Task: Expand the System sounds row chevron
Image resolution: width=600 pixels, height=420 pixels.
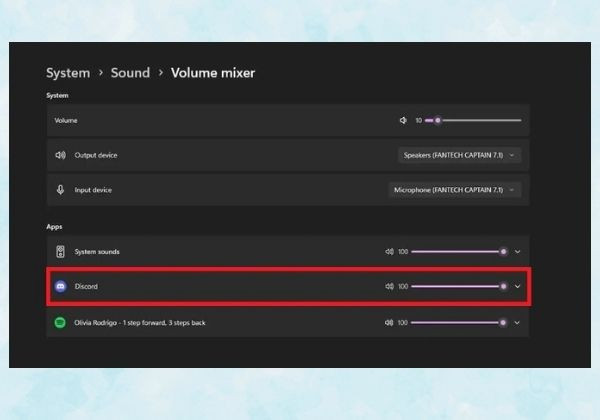Action: coord(517,251)
